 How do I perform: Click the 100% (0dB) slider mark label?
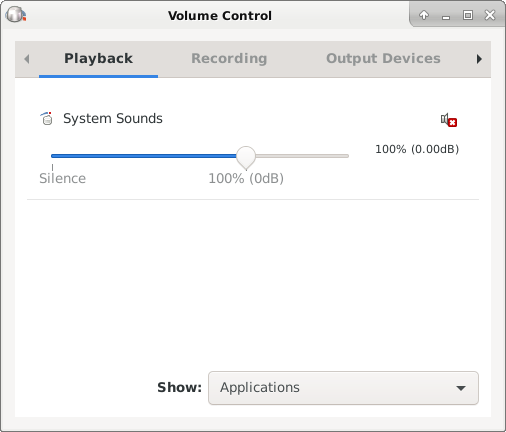click(246, 179)
